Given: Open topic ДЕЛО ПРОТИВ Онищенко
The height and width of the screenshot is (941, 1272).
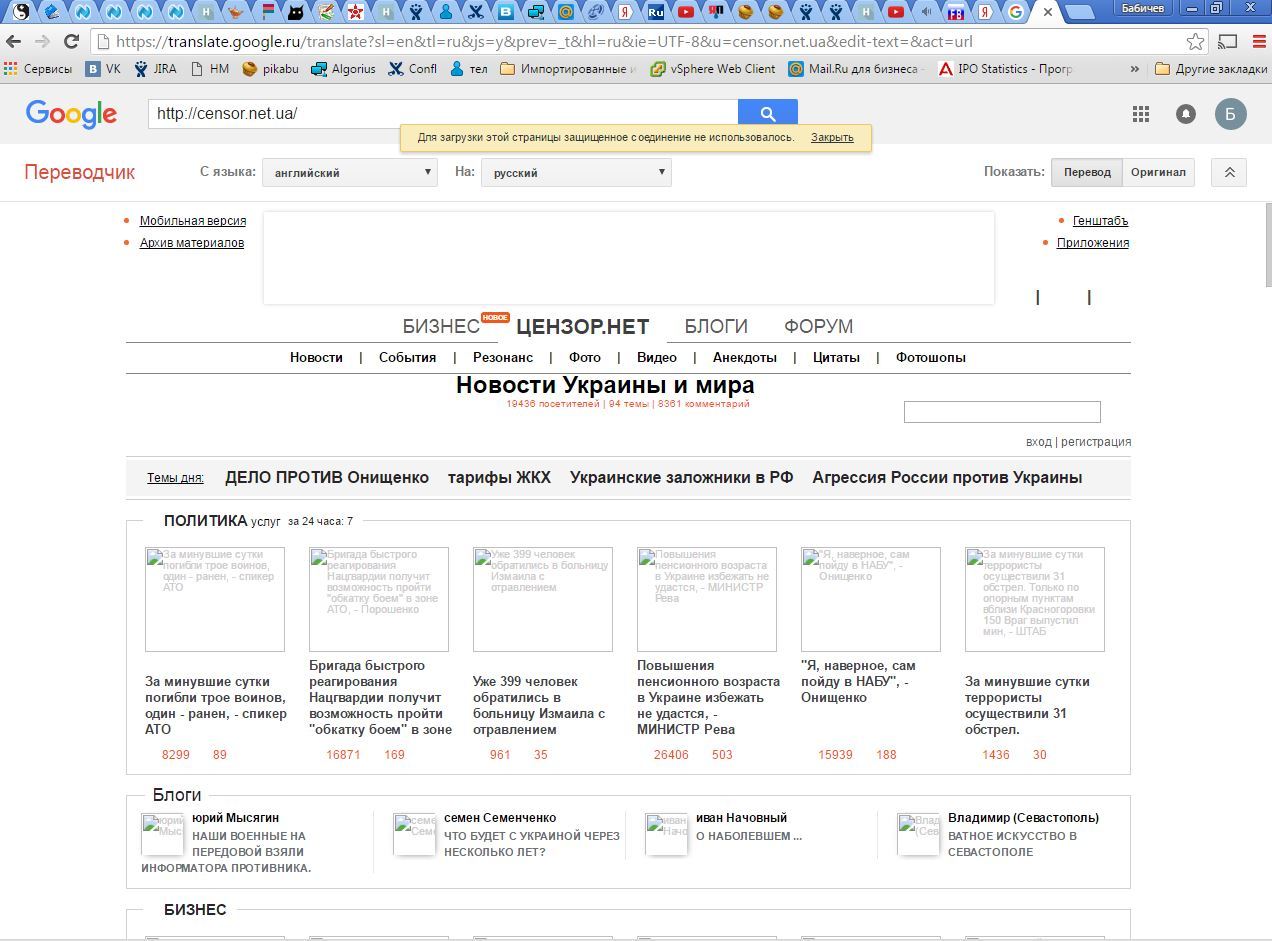Looking at the screenshot, I should (327, 478).
